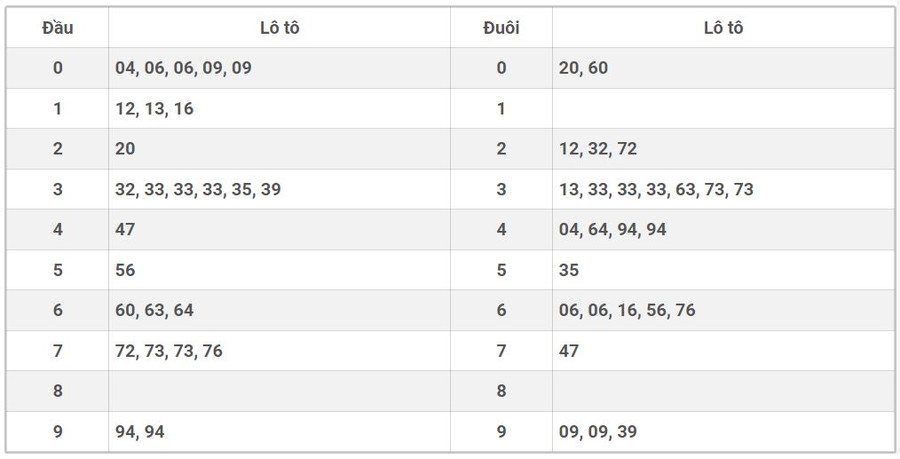This screenshot has width=900, height=459.
Task: Click the "13, 33, 33, 33, 63, 73, 73" cell
Action: pyautogui.click(x=657, y=189)
